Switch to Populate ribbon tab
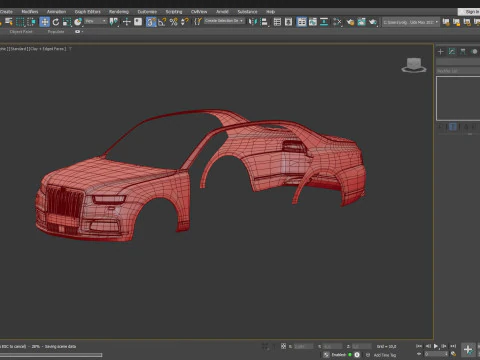Image resolution: width=480 pixels, height=360 pixels. [56, 32]
